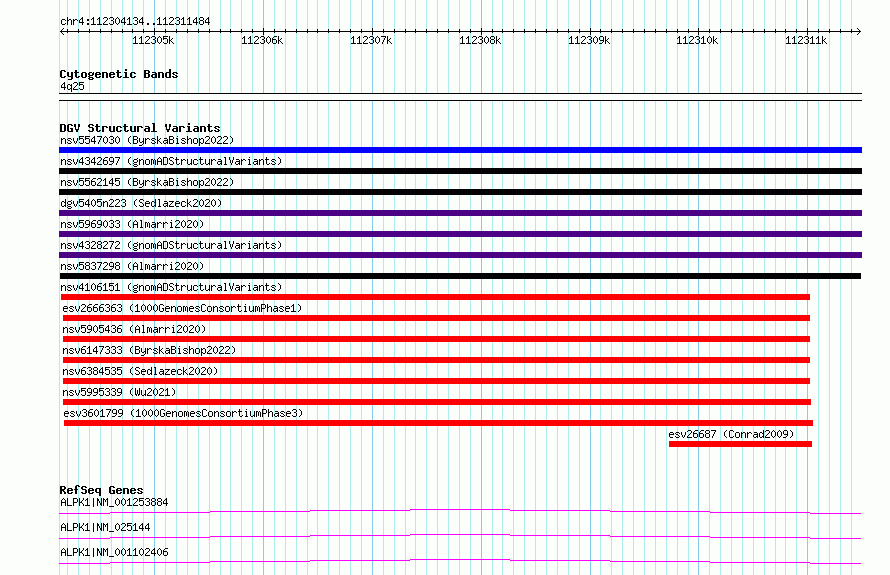
Task: Click the black bar for nsv5837298
Action: 460,276
